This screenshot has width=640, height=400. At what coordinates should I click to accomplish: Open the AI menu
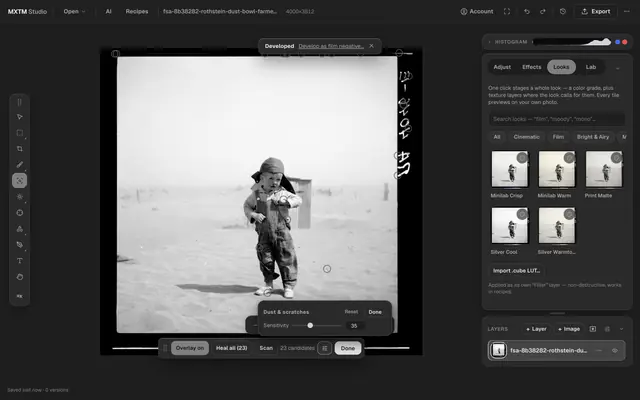(108, 11)
